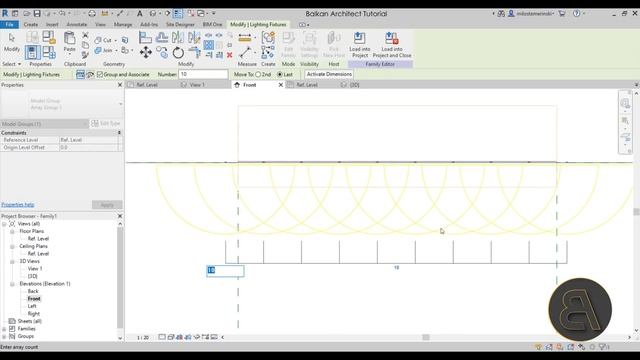Click the Match Type Properties icon

(85, 54)
